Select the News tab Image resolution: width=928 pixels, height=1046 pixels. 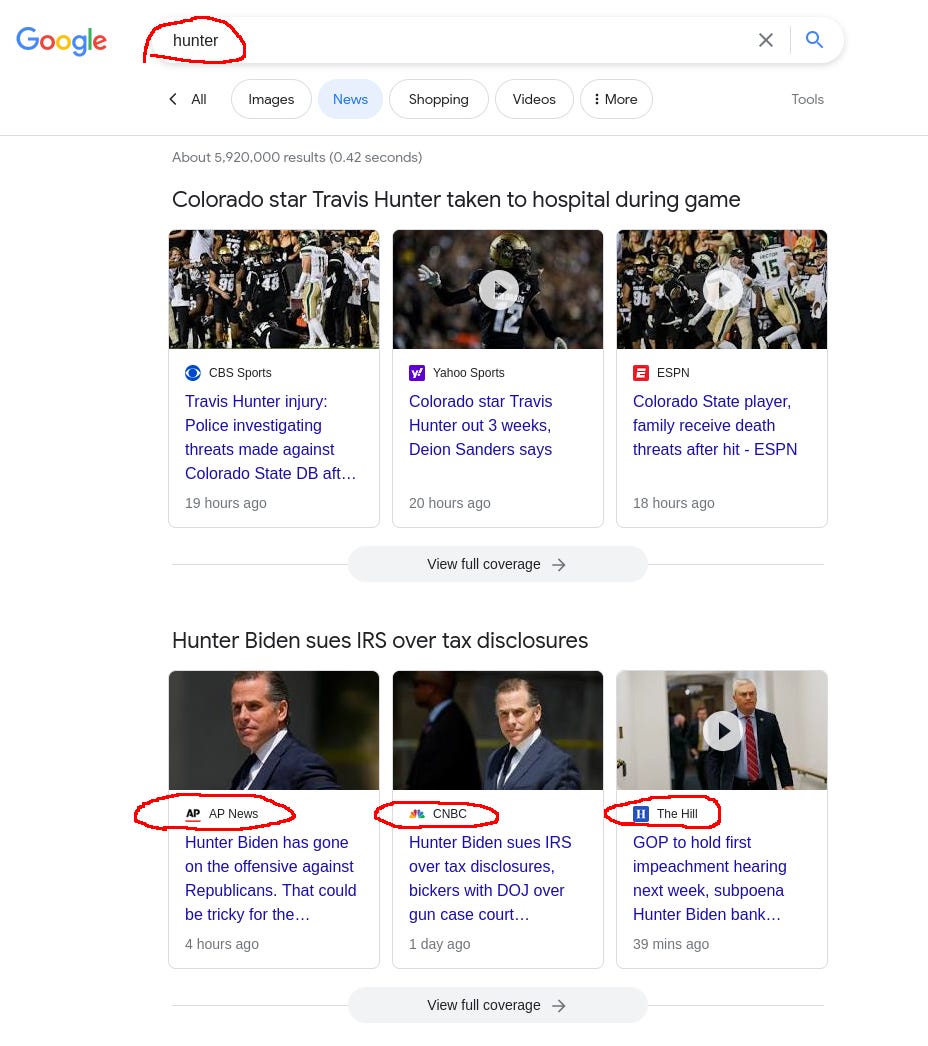[350, 99]
